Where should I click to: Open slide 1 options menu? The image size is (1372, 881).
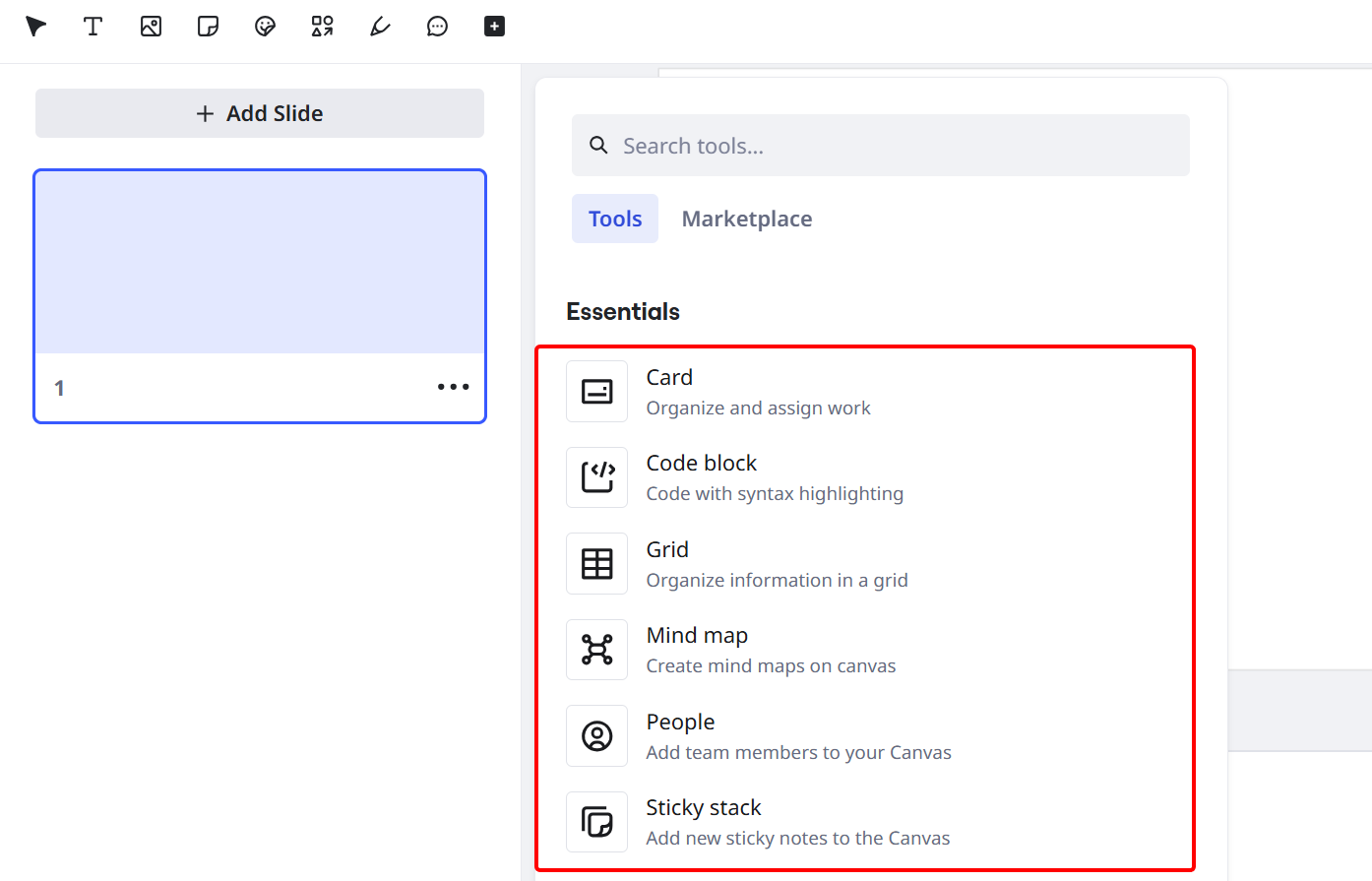[453, 387]
